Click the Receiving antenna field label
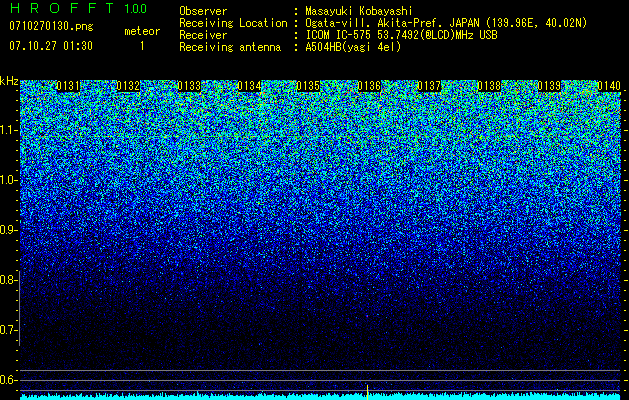Image resolution: width=629 pixels, height=400 pixels. click(x=230, y=47)
